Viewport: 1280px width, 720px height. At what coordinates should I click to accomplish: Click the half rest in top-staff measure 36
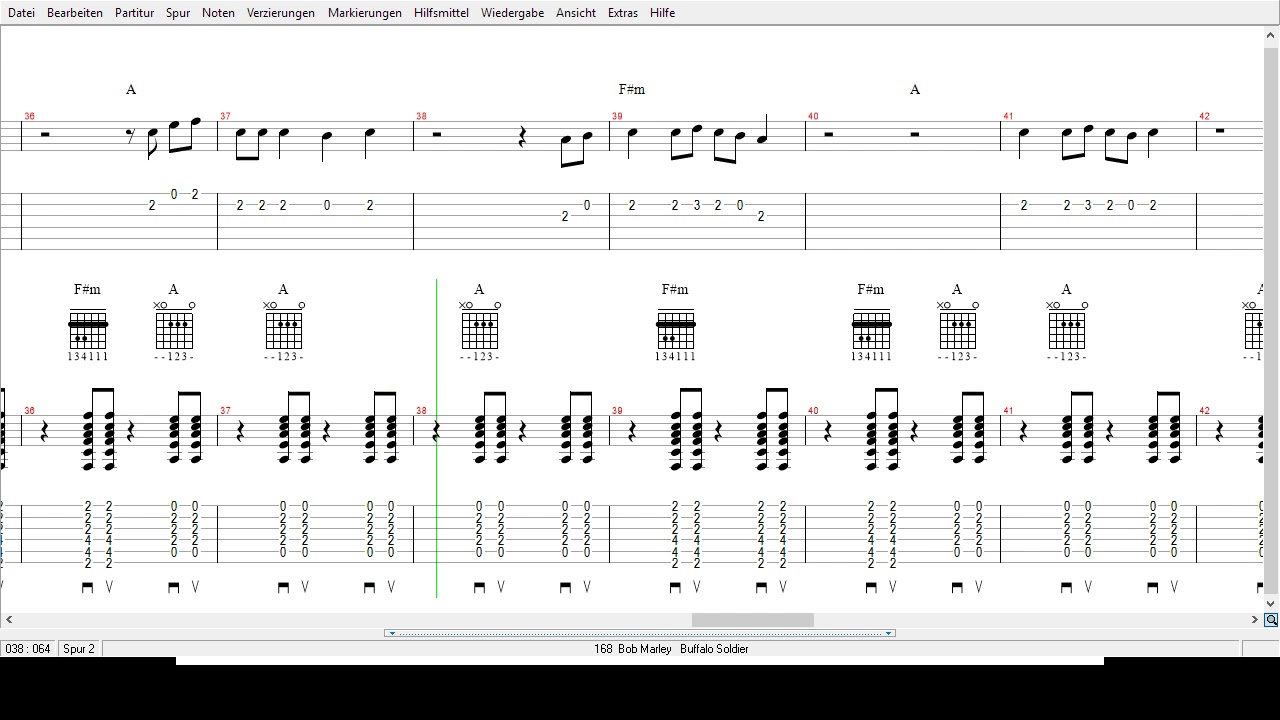45,134
